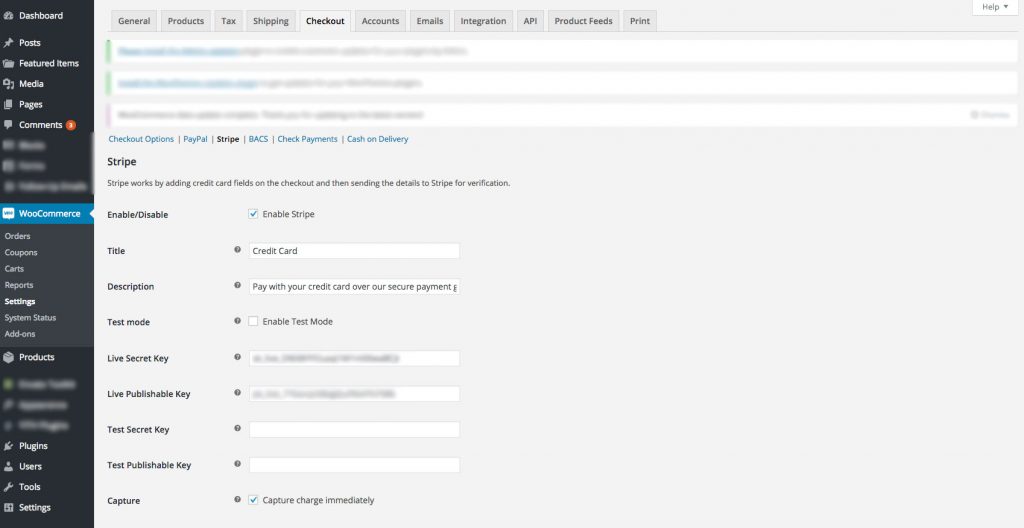Go to Checkout Options section
This screenshot has width=1024, height=528.
coord(141,139)
